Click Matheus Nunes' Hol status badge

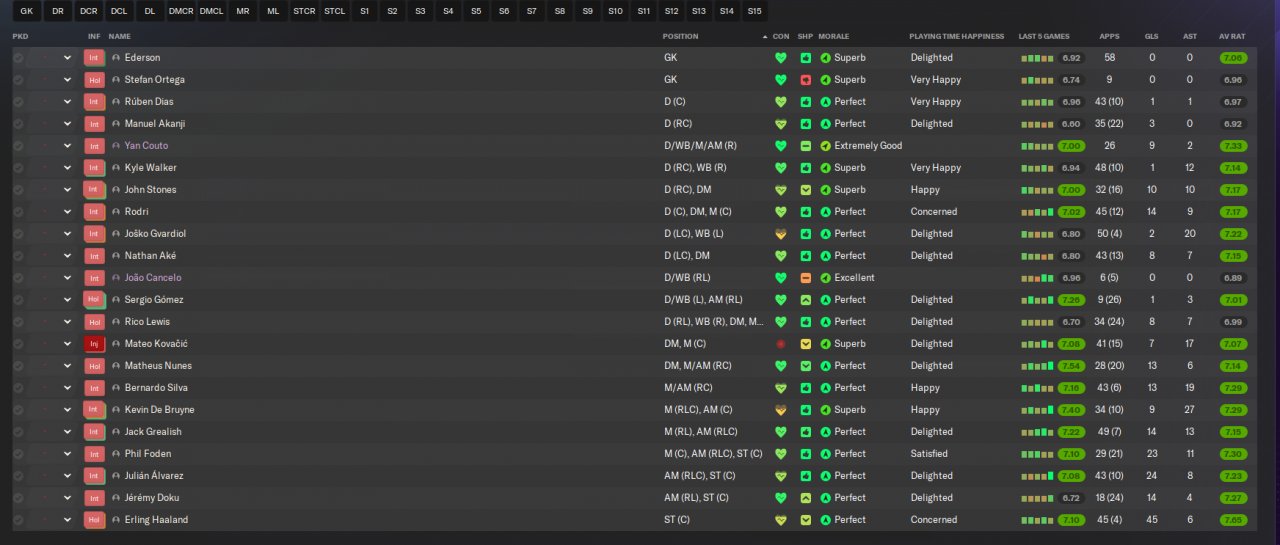click(x=95, y=366)
